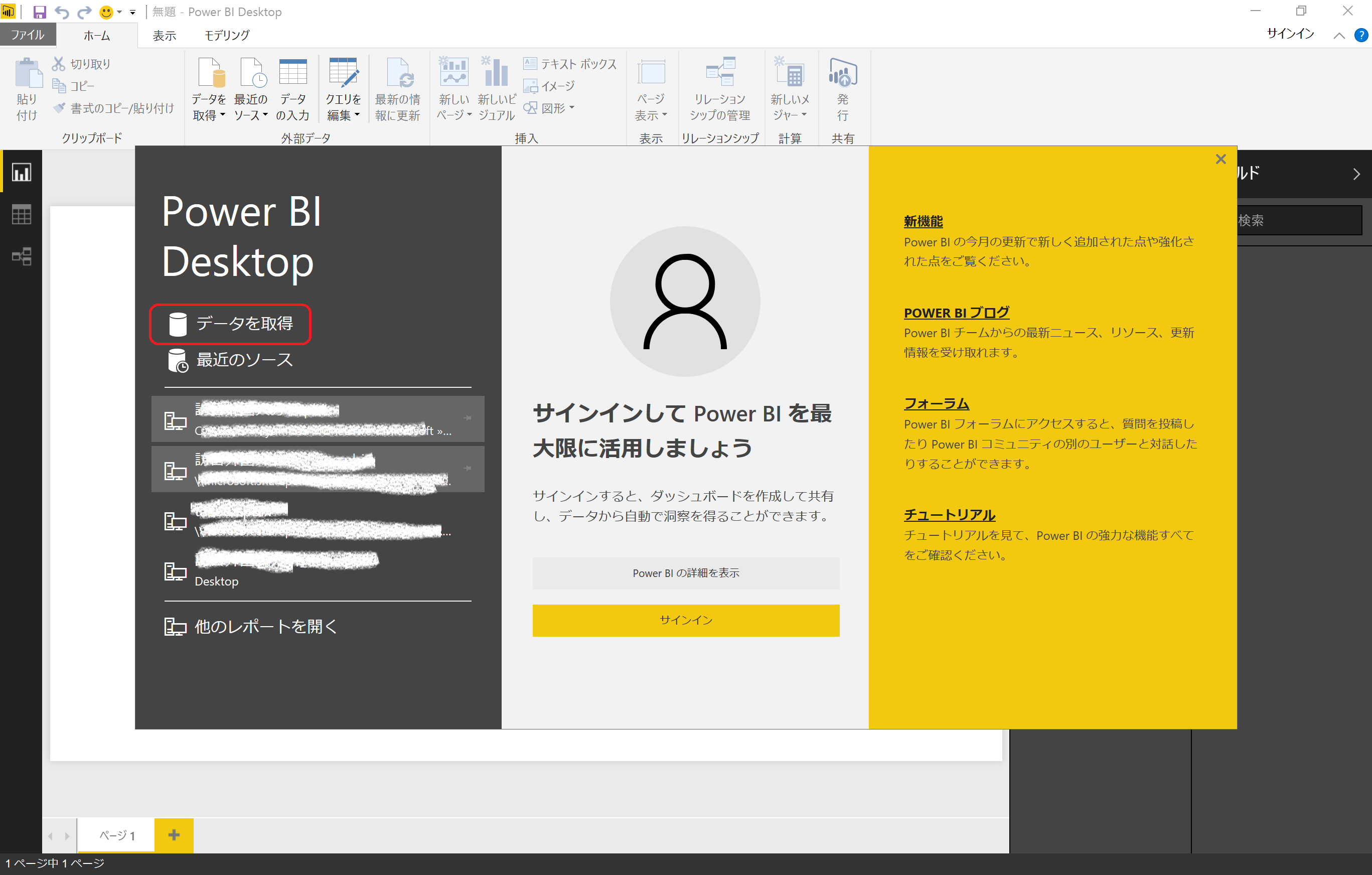Switch to the 表示 ribbon tab
This screenshot has width=1372, height=875.
click(x=165, y=35)
